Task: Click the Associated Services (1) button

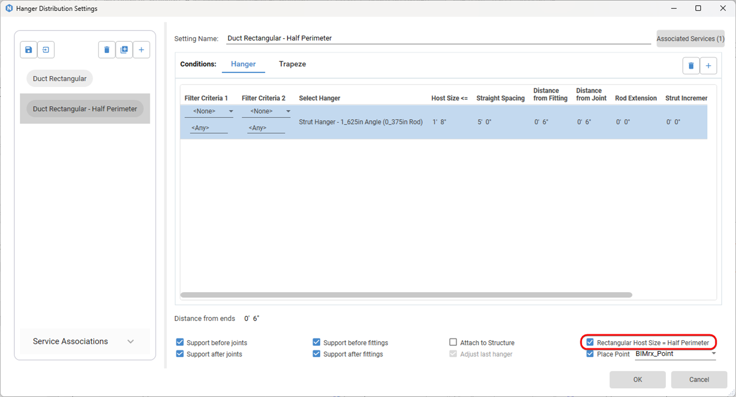Action: (x=690, y=39)
